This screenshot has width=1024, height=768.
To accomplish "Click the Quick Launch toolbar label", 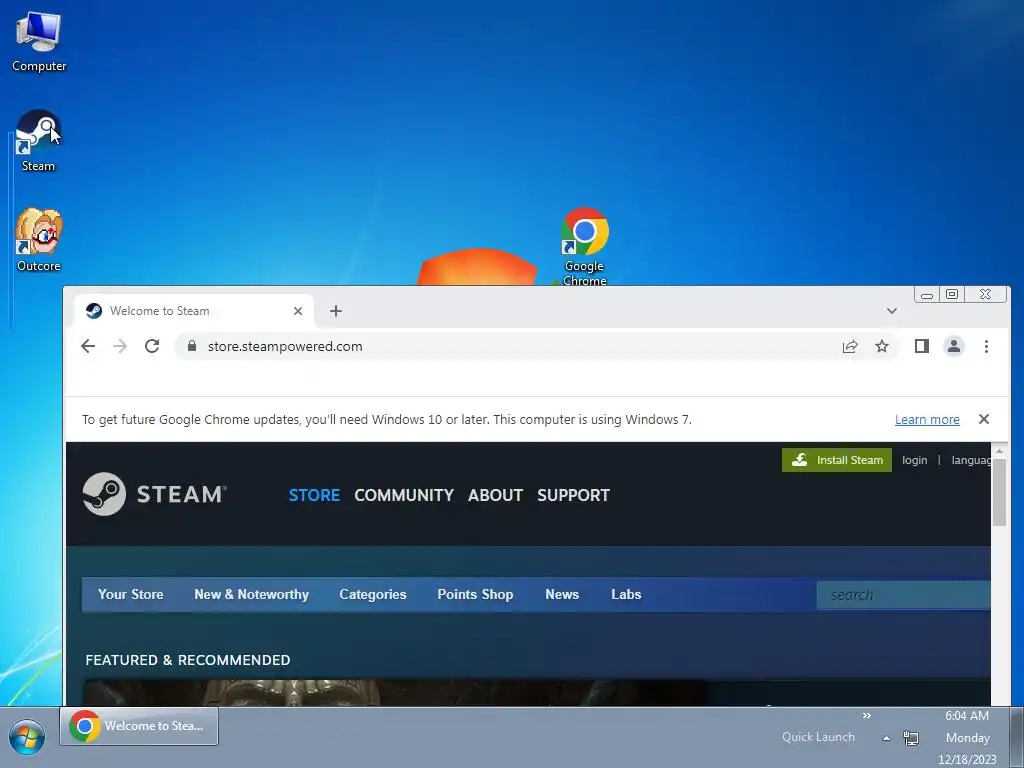I will point(818,737).
